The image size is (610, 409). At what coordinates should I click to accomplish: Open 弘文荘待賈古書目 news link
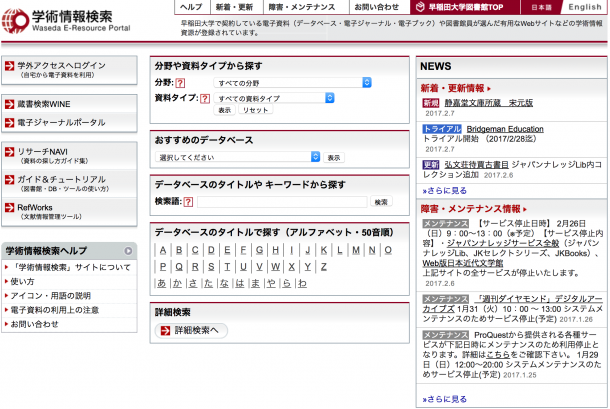tap(477, 165)
